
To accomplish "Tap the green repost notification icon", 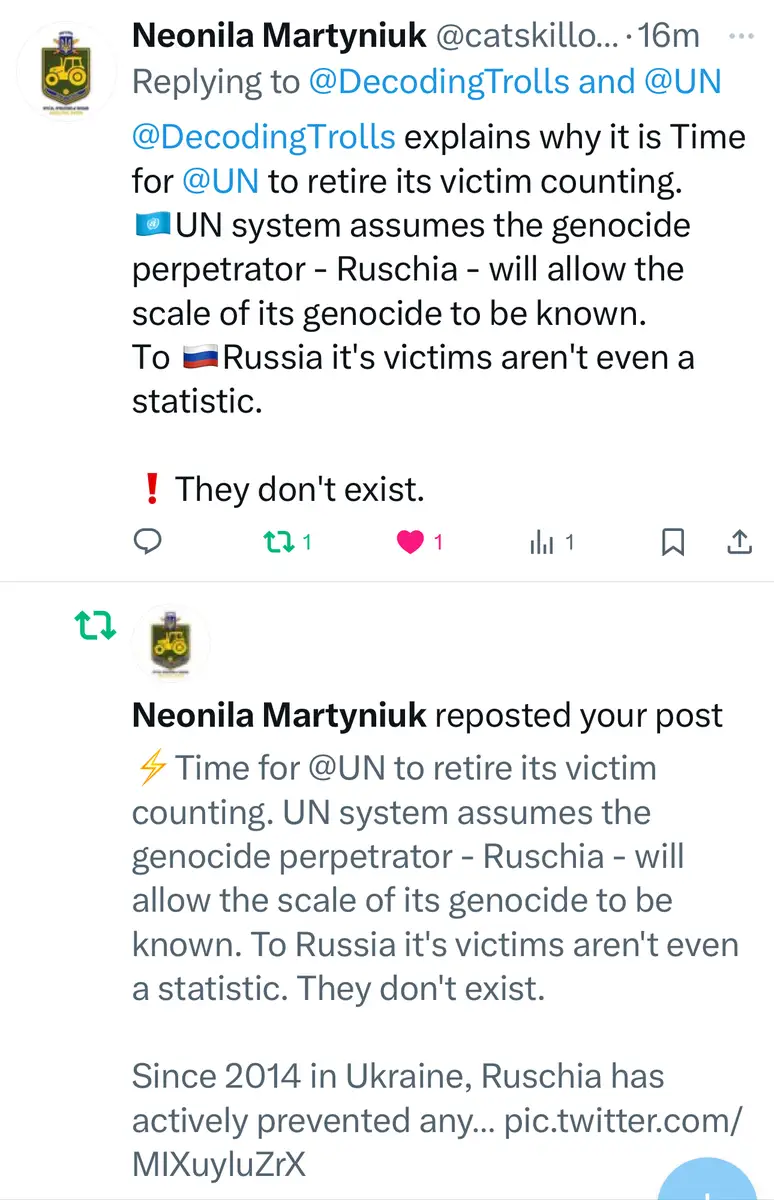I will pos(95,627).
